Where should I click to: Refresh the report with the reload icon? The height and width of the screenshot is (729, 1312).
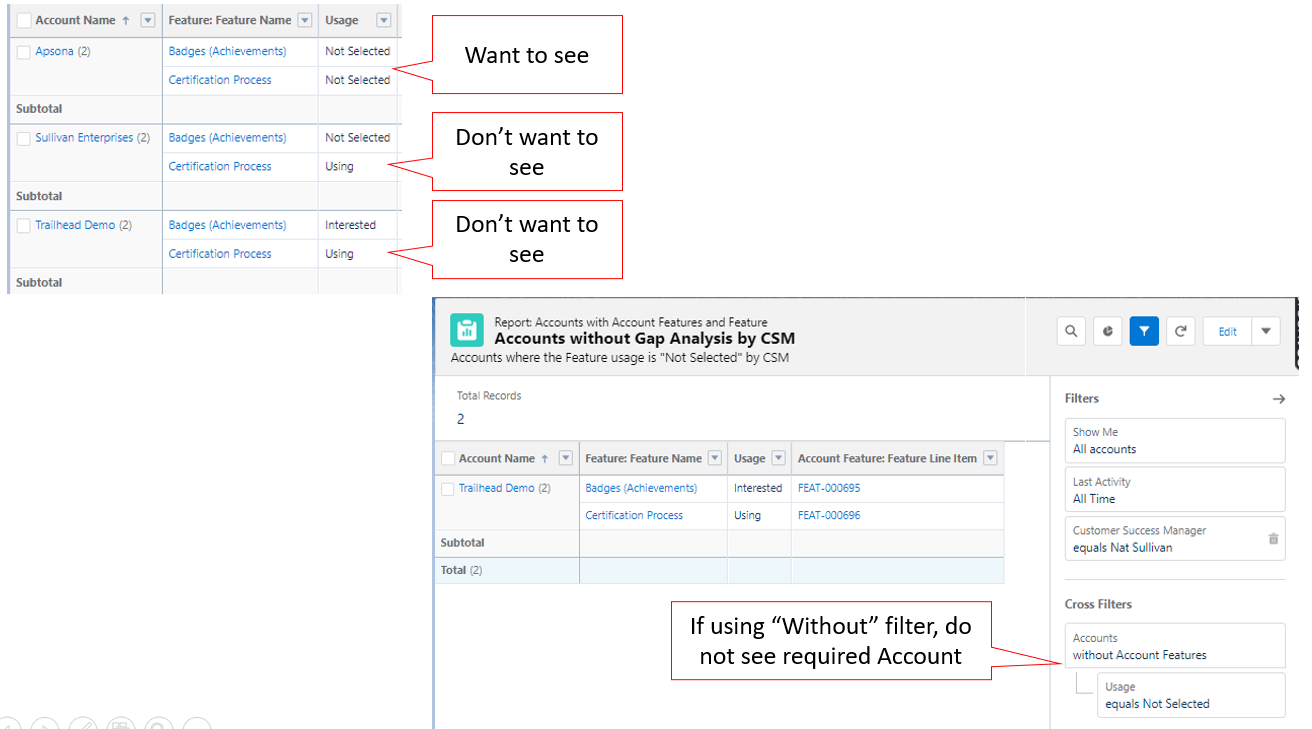point(1181,332)
